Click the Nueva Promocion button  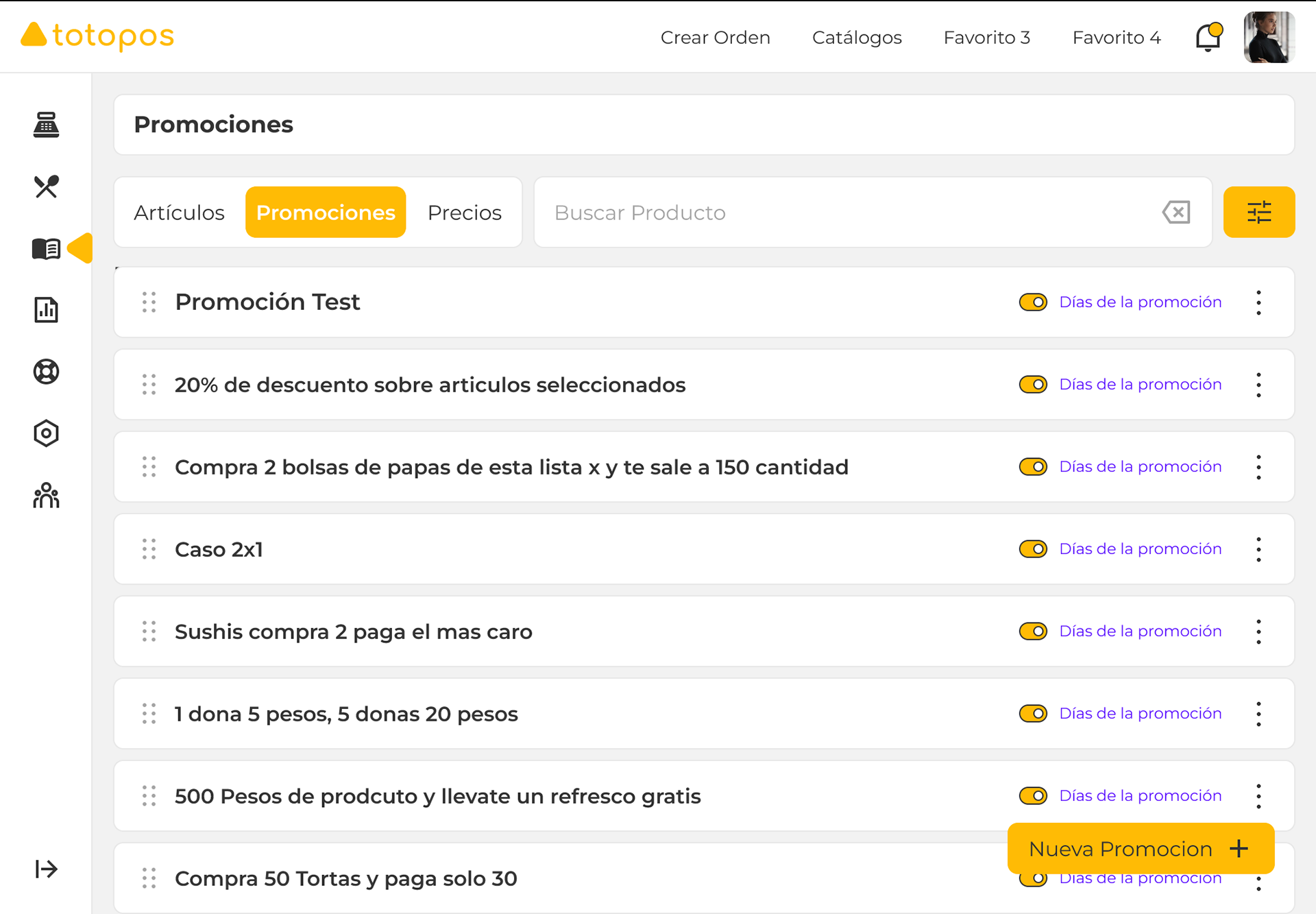tap(1140, 849)
